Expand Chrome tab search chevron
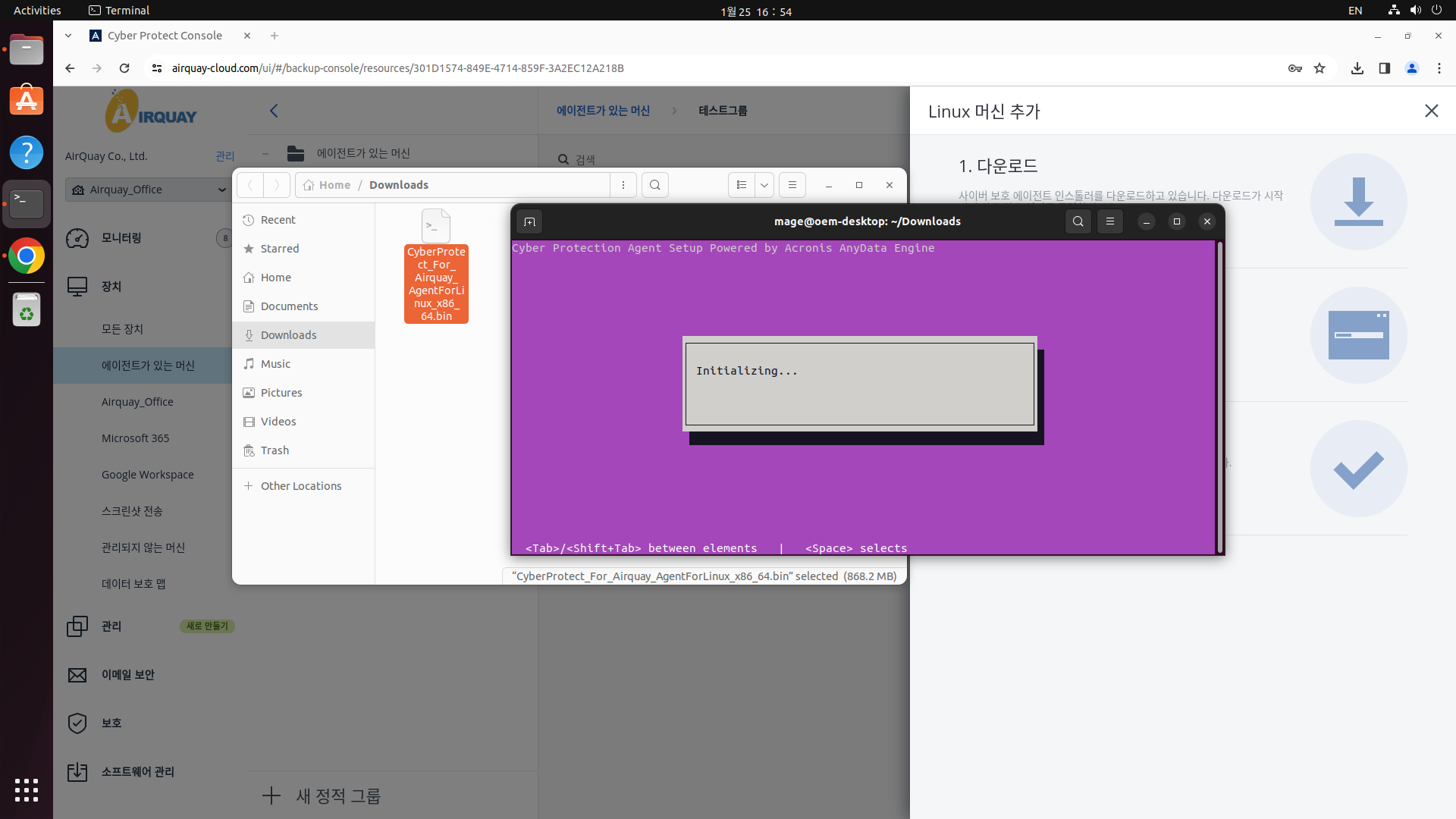The width and height of the screenshot is (1456, 819). (x=68, y=36)
